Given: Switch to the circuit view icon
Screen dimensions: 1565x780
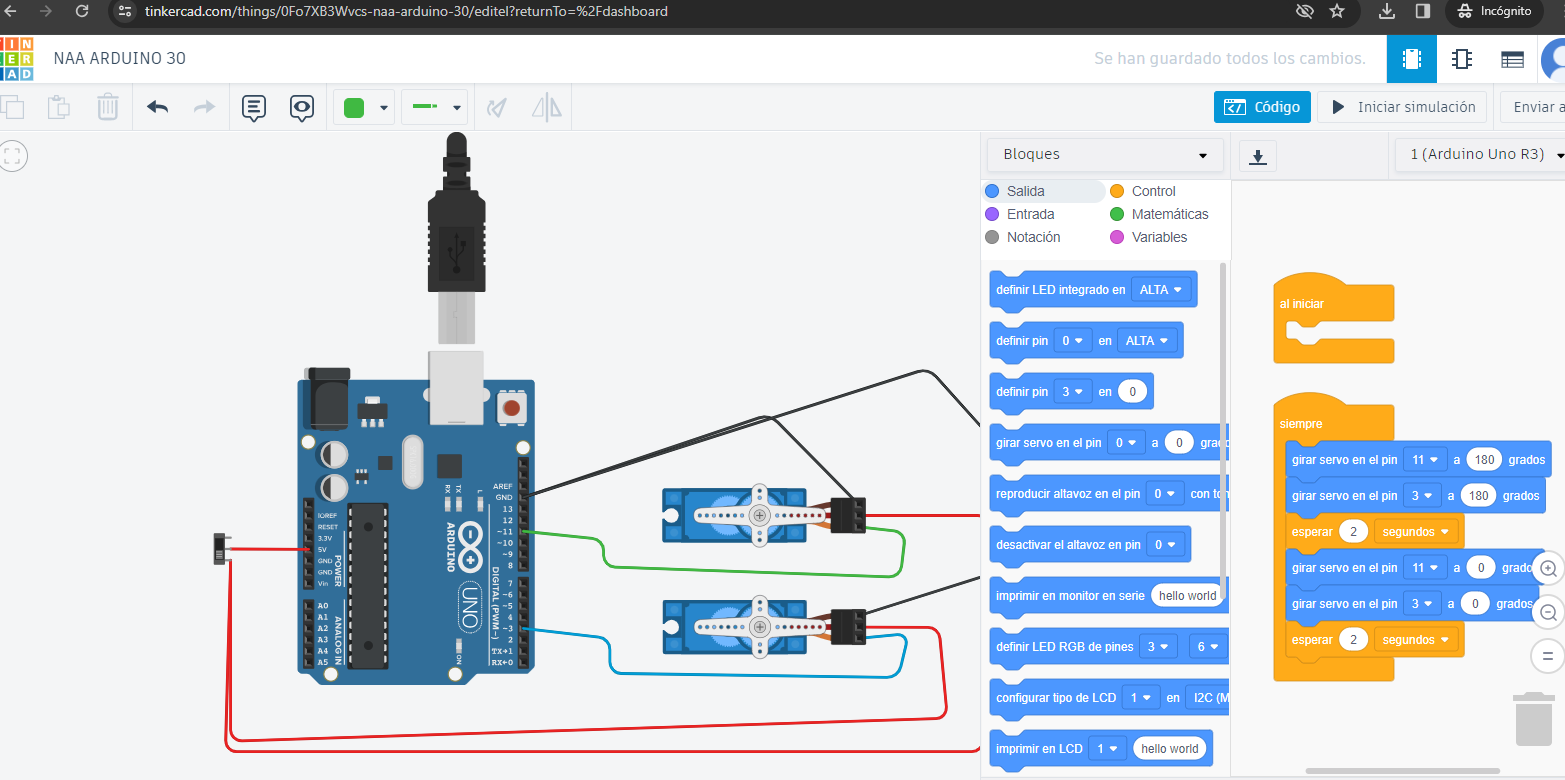Looking at the screenshot, I should click(1411, 59).
